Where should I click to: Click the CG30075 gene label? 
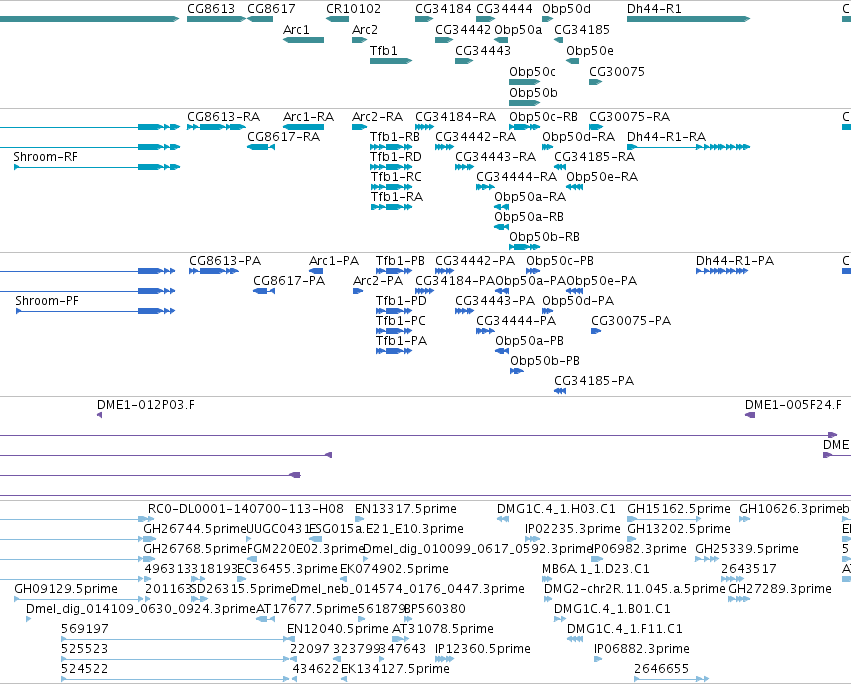[x=617, y=72]
